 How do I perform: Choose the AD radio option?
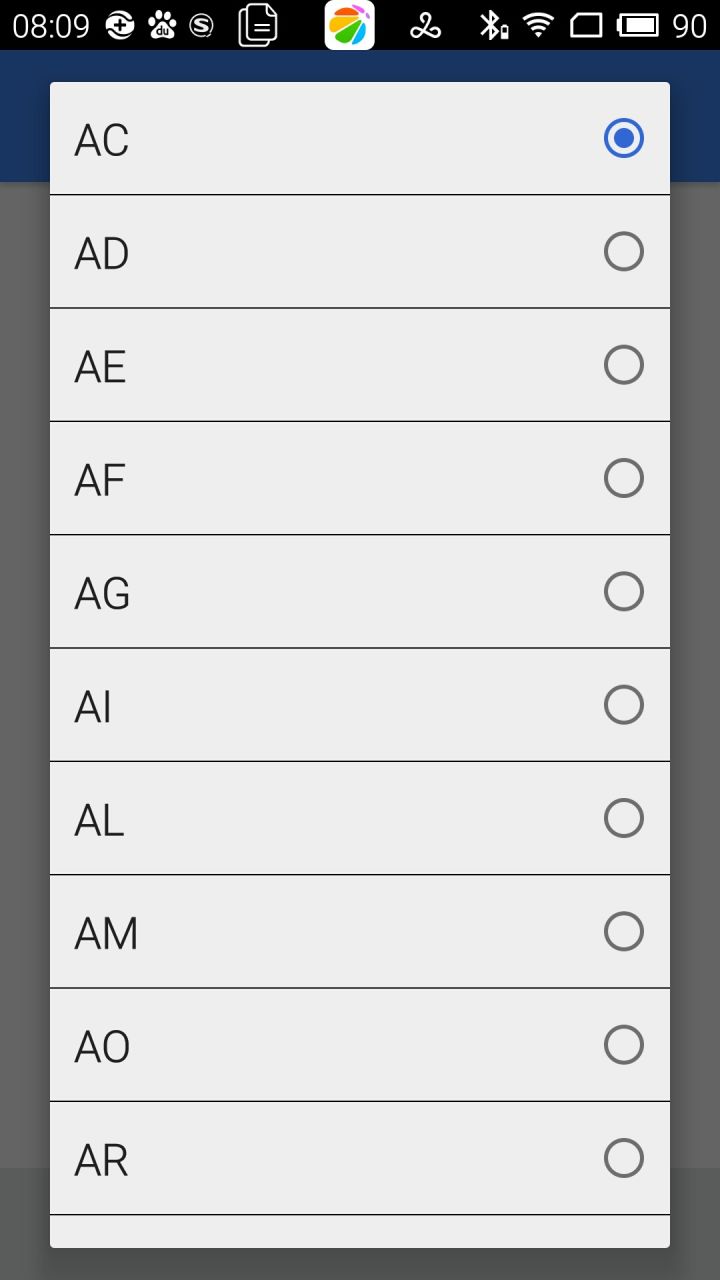tap(624, 251)
